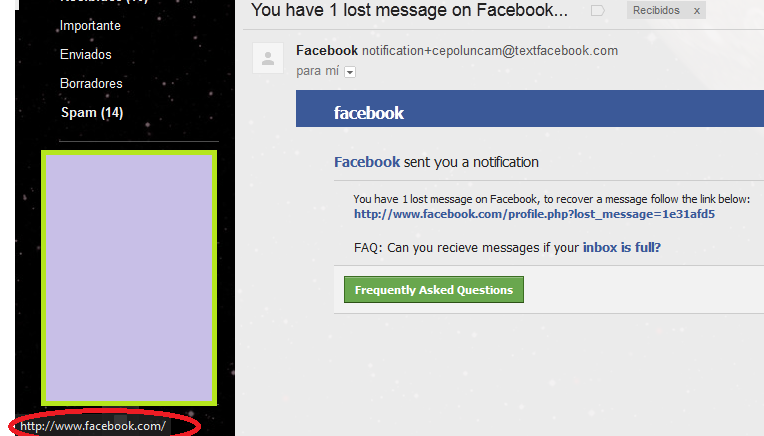Open the Enviados folder
This screenshot has height=436, width=764.
86,54
